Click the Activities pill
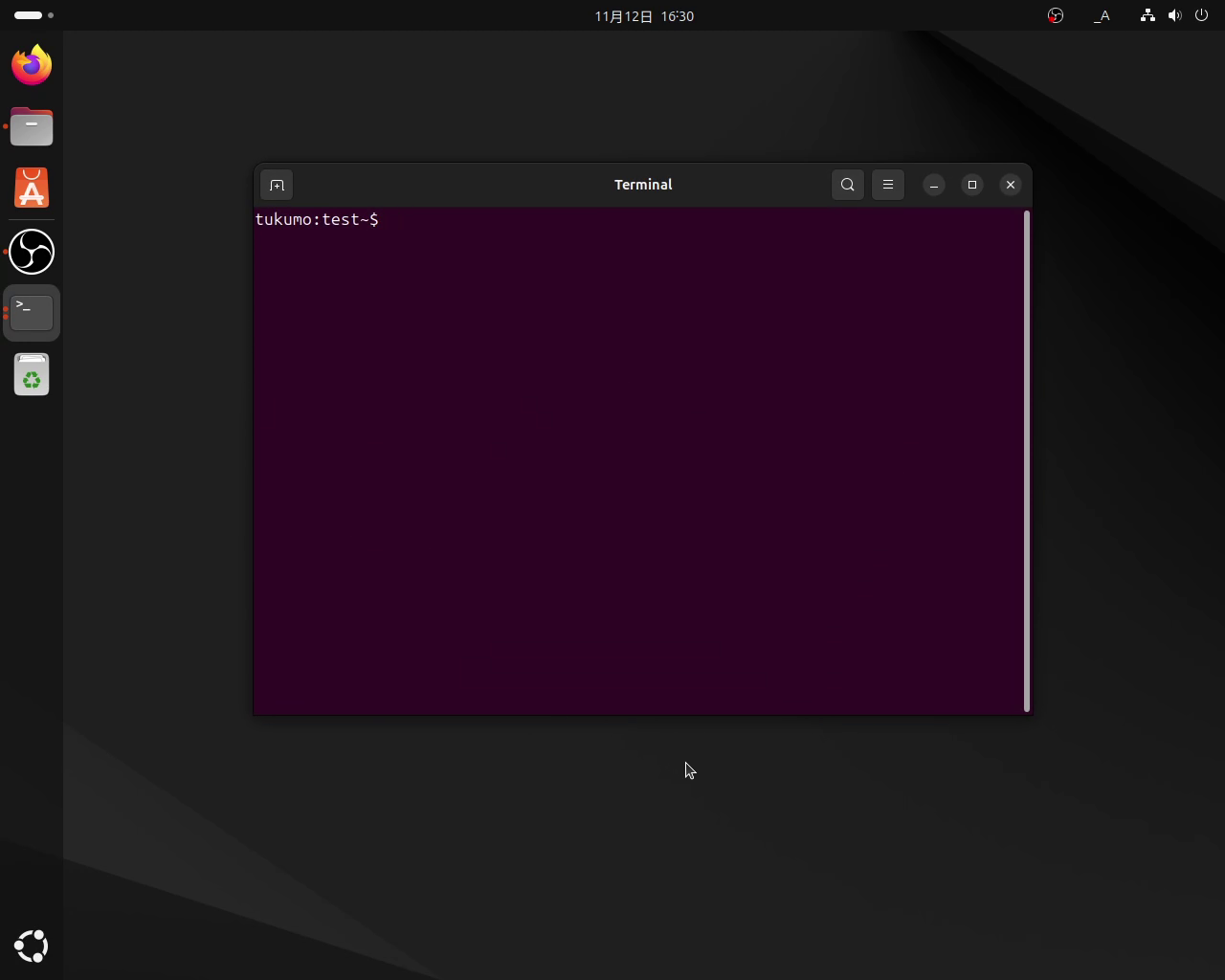The height and width of the screenshot is (980, 1225). 28,15
